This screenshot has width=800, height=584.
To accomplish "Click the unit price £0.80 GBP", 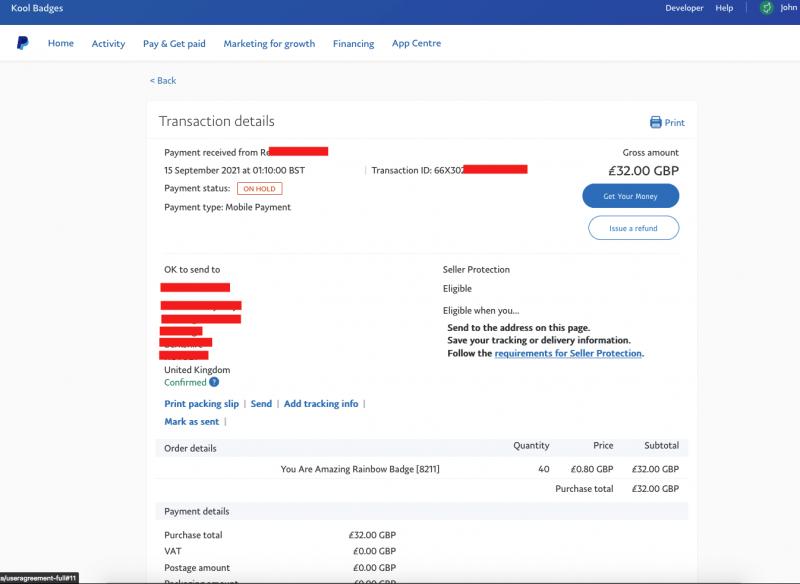I will coord(592,469).
